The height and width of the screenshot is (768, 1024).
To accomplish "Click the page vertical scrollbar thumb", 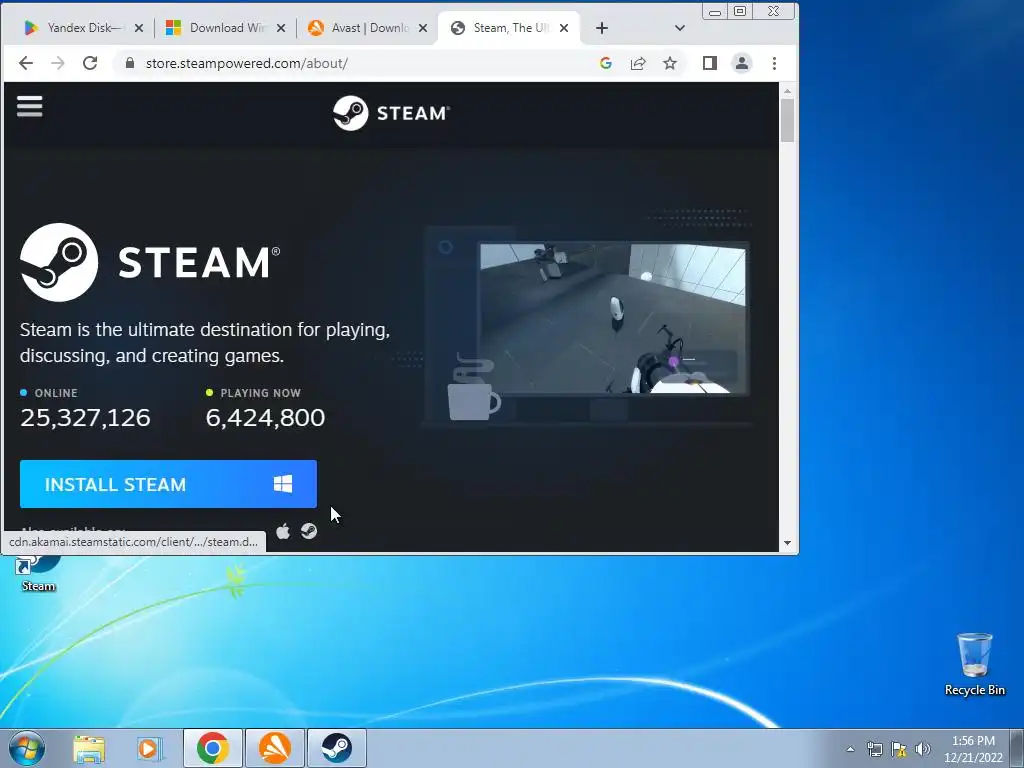I will pos(787,121).
